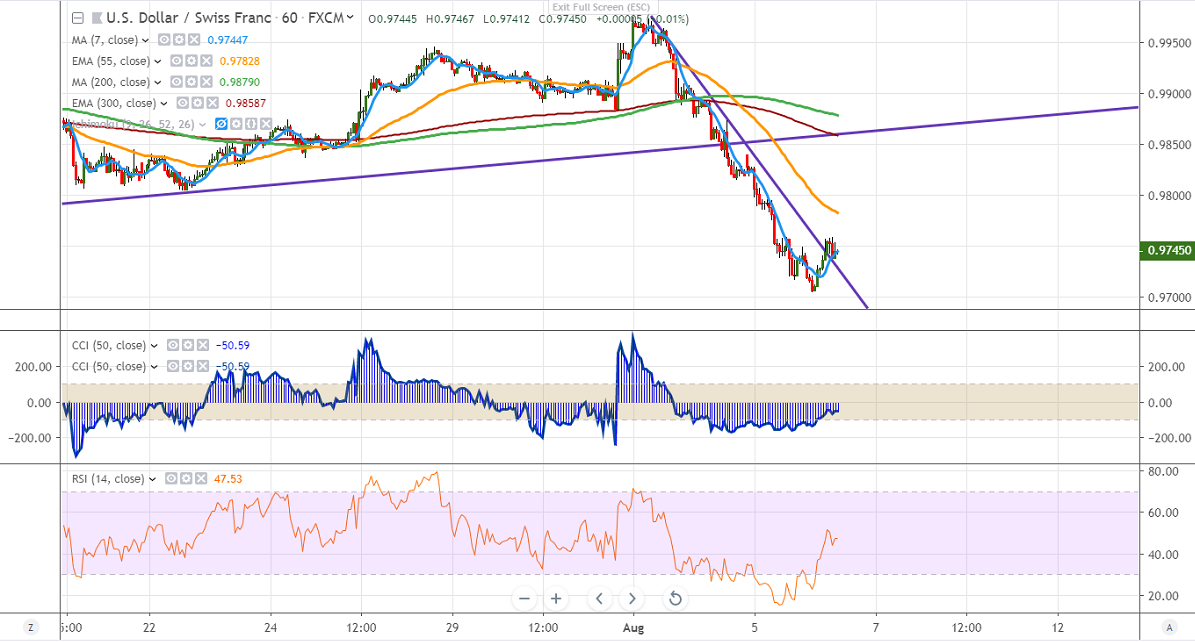Click EMA 300 value 0.98587
1195x642 pixels.
pos(245,103)
